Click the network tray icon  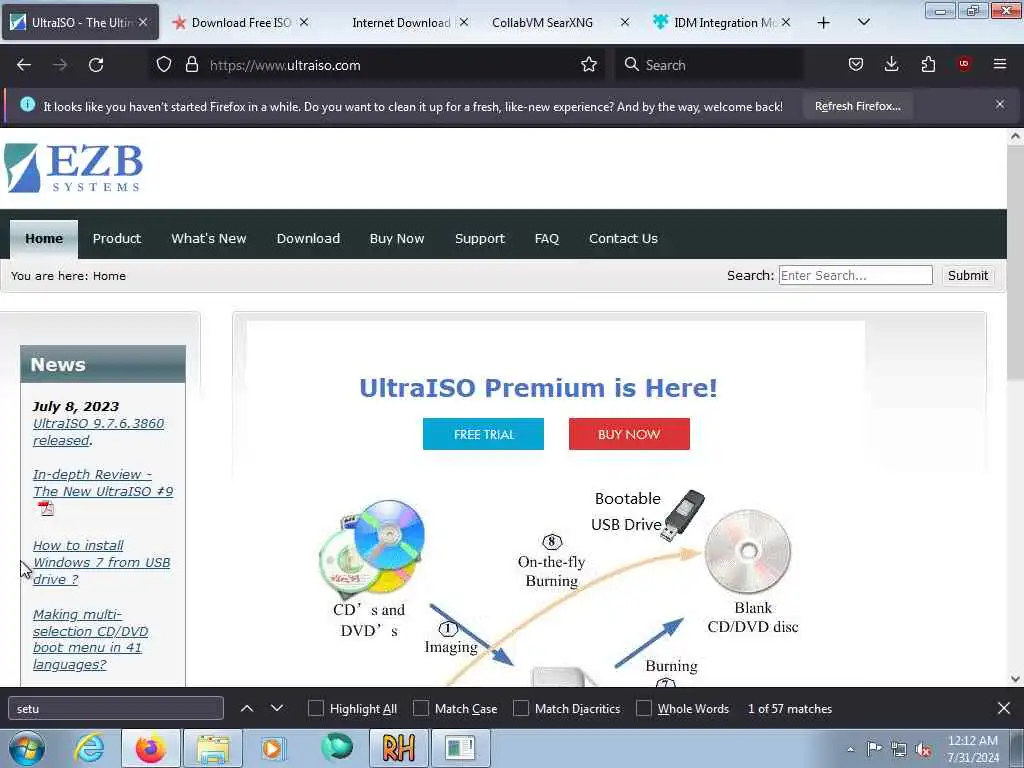pyautogui.click(x=899, y=750)
